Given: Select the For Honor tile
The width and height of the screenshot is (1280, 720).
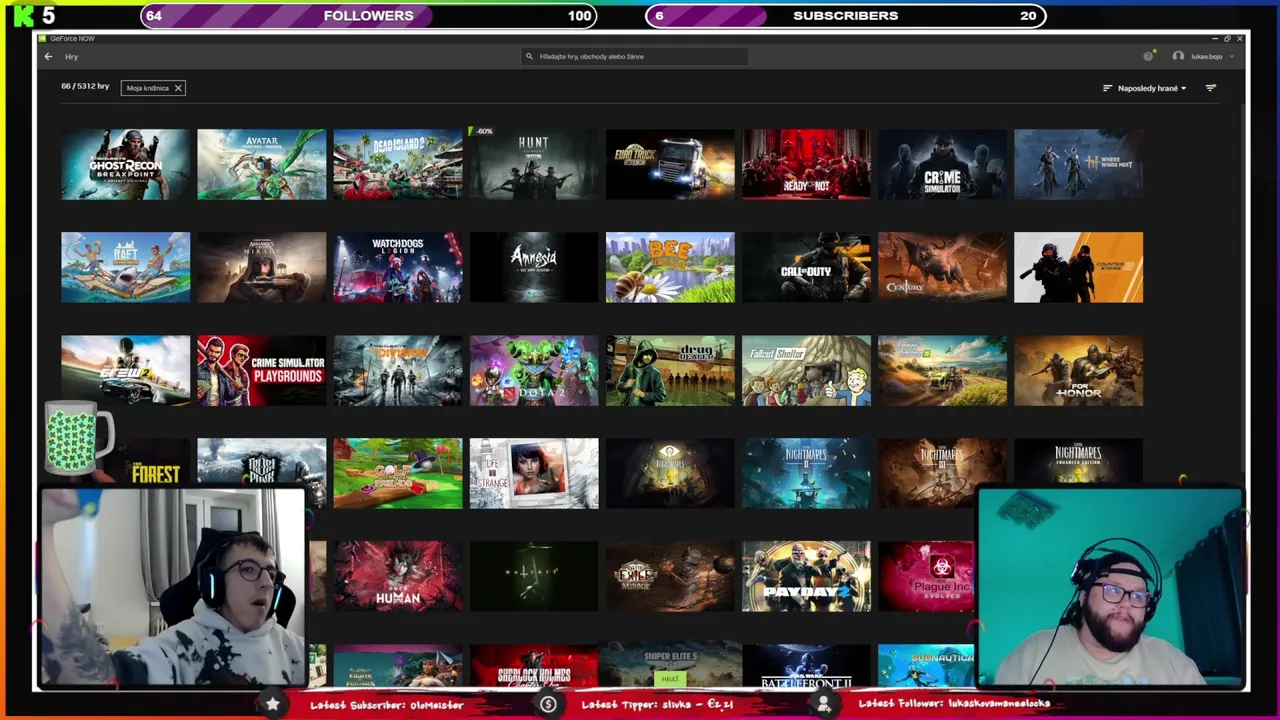Looking at the screenshot, I should pos(1078,370).
